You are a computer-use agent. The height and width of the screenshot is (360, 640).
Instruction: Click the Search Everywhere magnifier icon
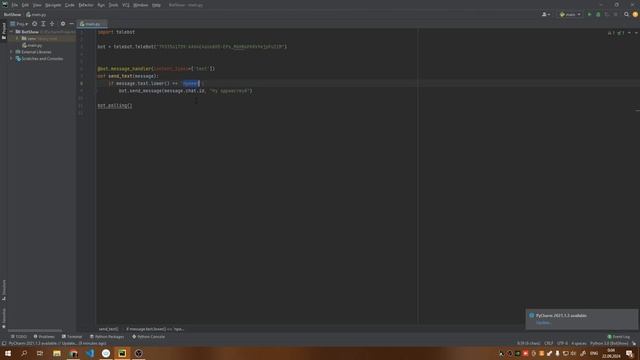(x=626, y=14)
